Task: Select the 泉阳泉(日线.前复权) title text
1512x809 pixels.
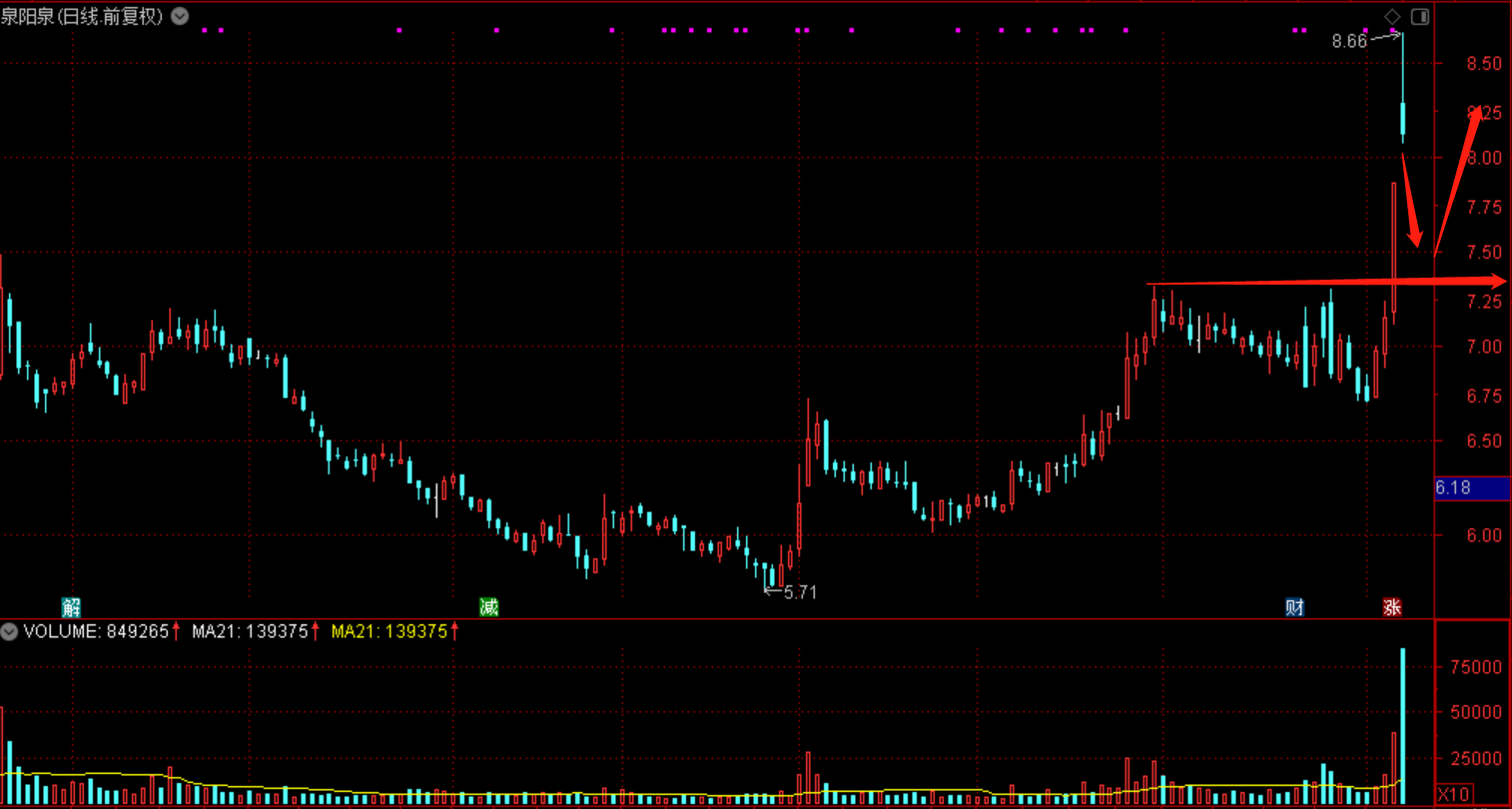Action: [82, 16]
